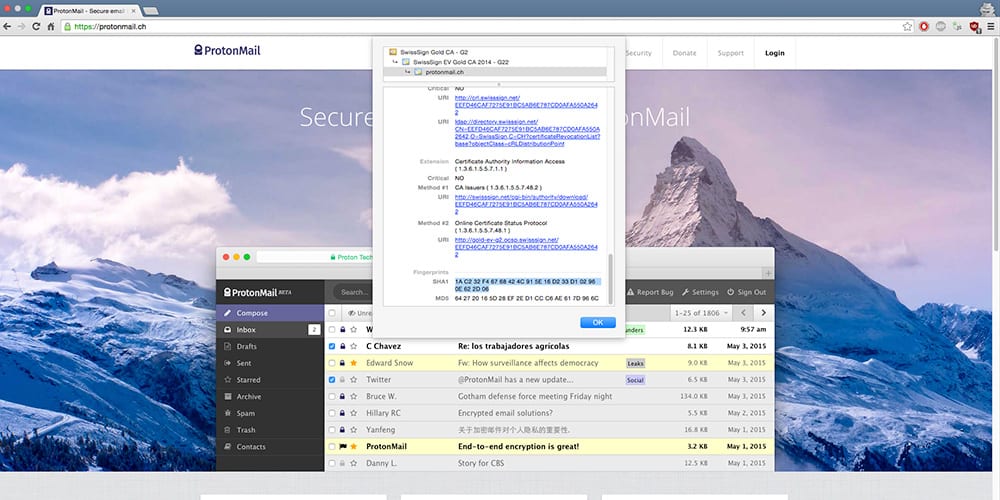Open the browser home page icon

click(50, 26)
